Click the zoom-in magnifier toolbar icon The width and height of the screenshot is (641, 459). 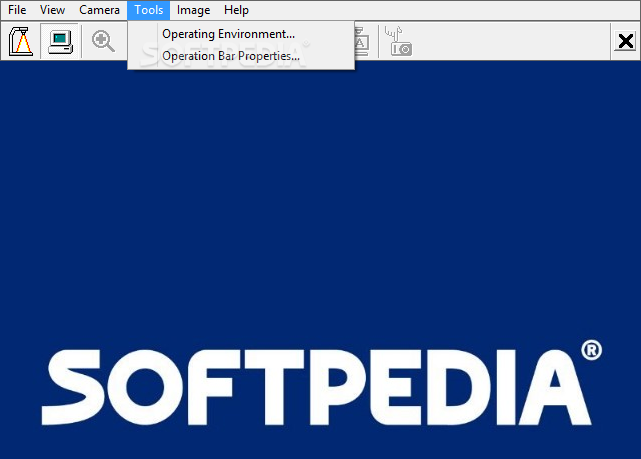[103, 41]
